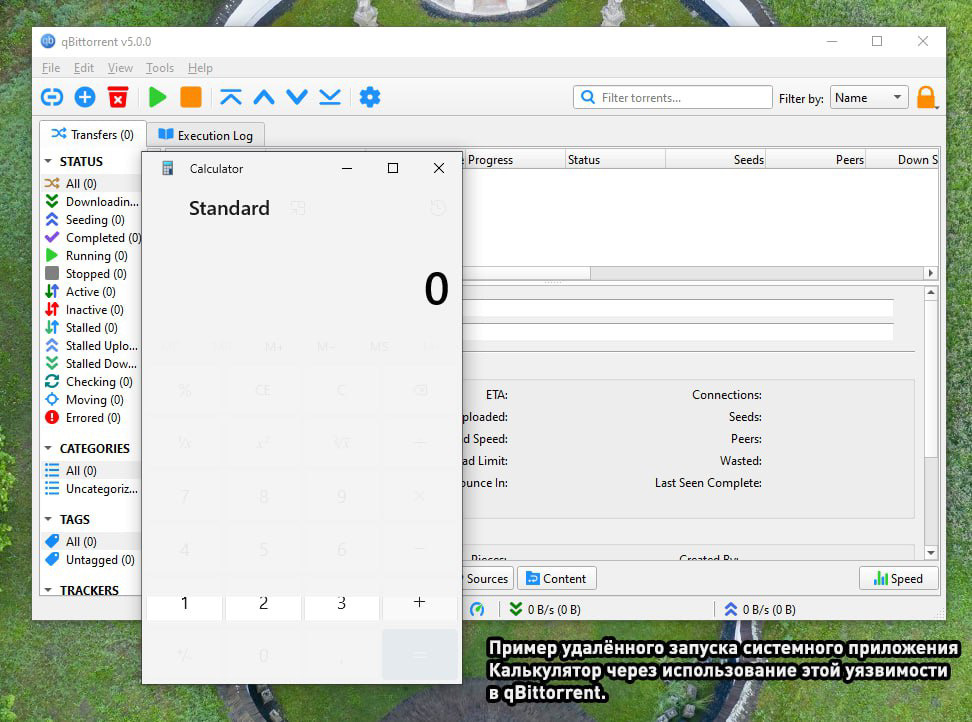Select Moving (0) filter
Image resolution: width=972 pixels, height=722 pixels.
92,399
